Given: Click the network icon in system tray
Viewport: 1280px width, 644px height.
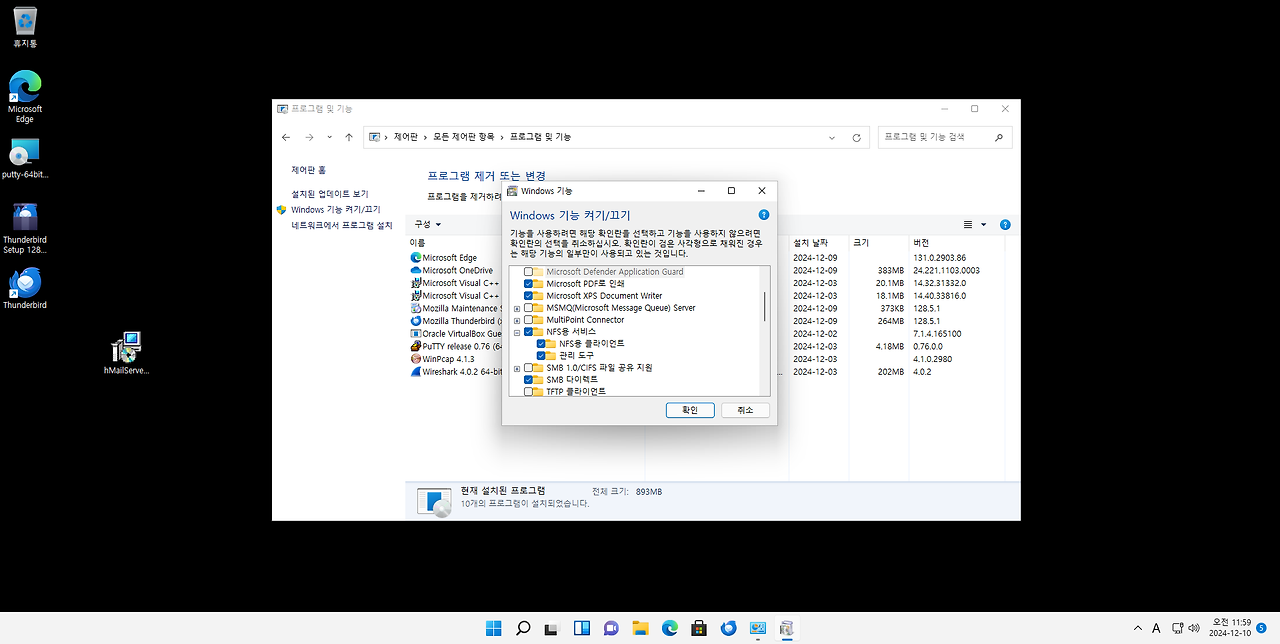Looking at the screenshot, I should 1176,628.
